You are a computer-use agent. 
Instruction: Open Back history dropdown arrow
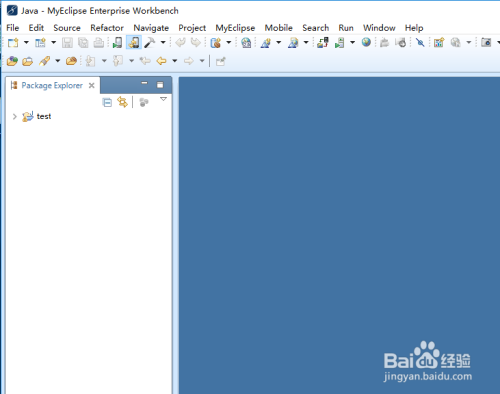pyautogui.click(x=175, y=61)
